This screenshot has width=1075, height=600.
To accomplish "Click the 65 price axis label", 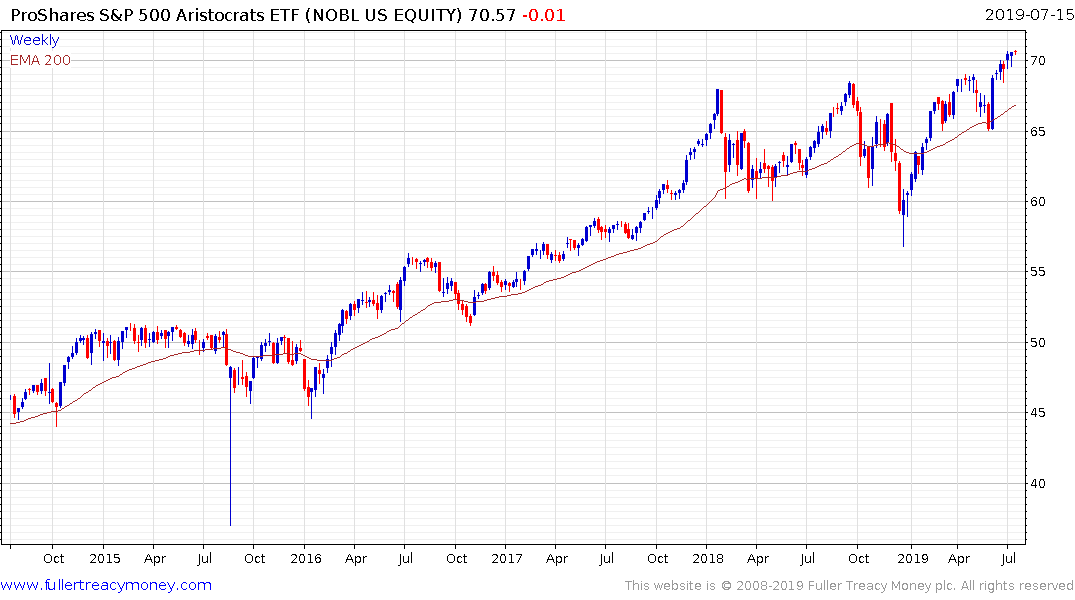I will [1037, 131].
